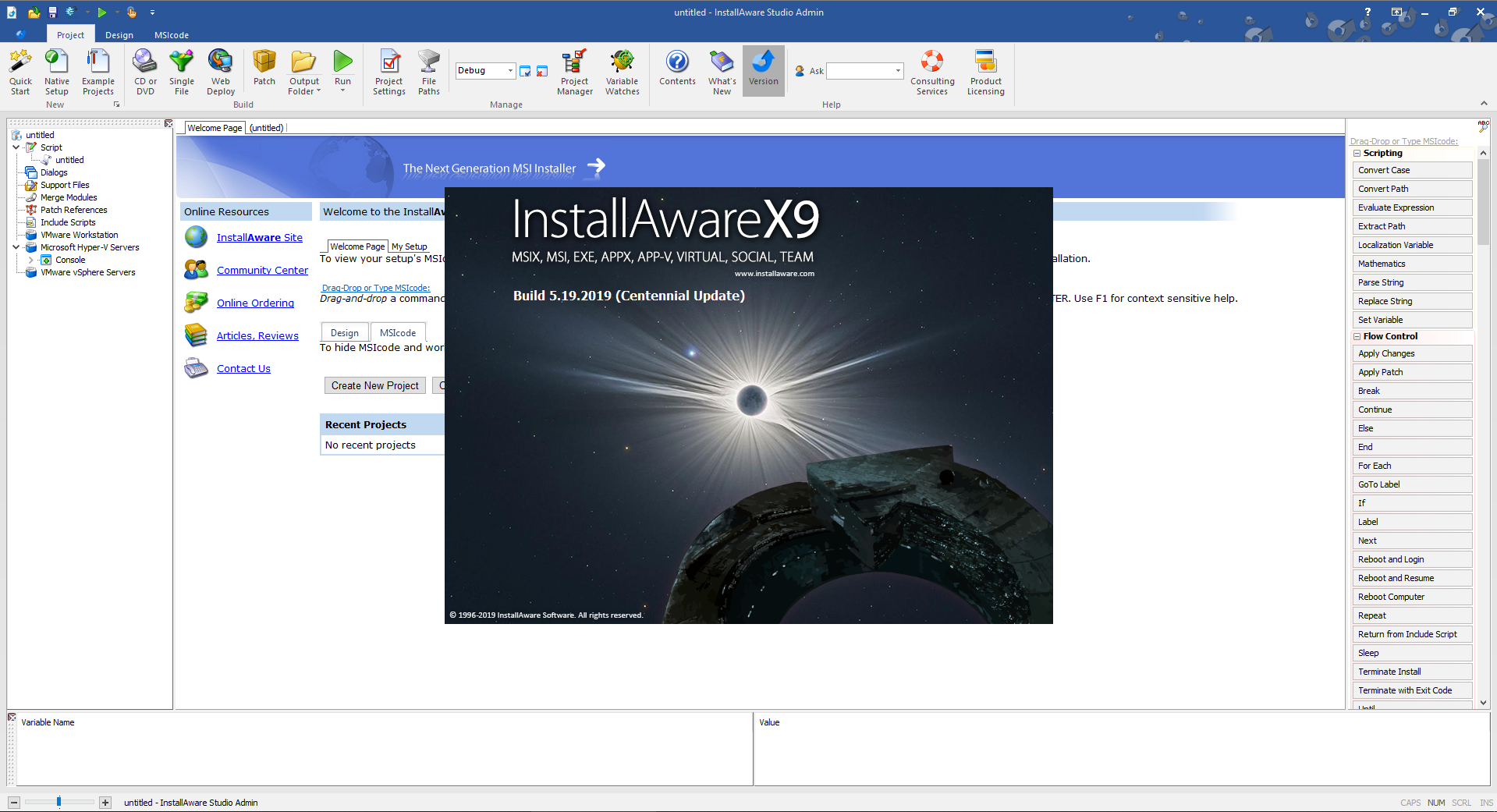Collapse the Scripting command group
Viewport: 1497px width, 812px height.
pyautogui.click(x=1357, y=153)
